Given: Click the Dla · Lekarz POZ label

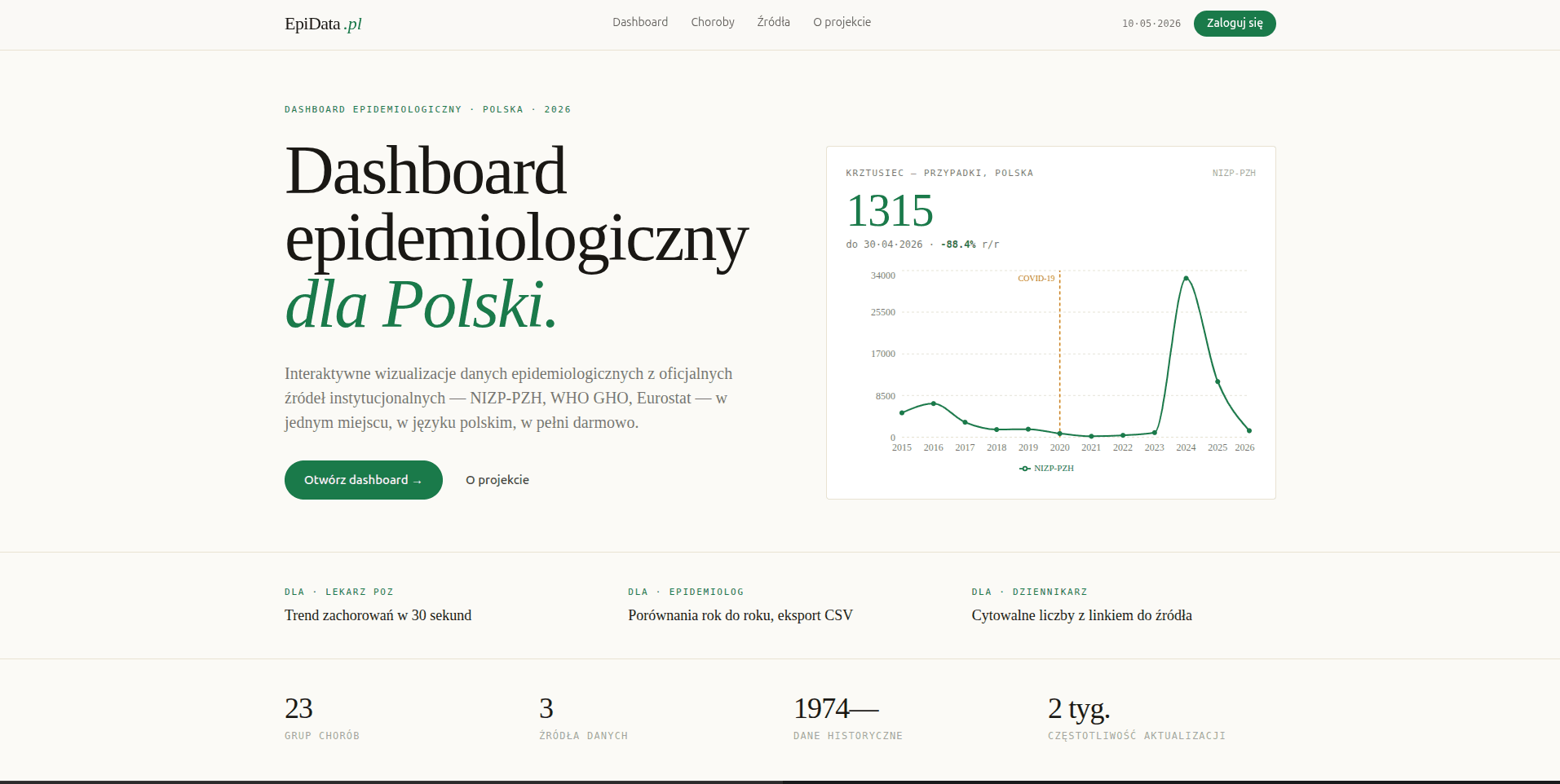Looking at the screenshot, I should 339,592.
